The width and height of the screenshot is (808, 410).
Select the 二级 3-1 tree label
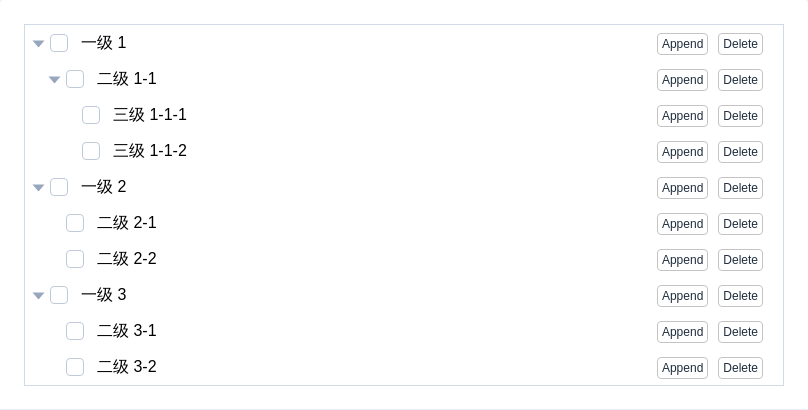coord(127,331)
